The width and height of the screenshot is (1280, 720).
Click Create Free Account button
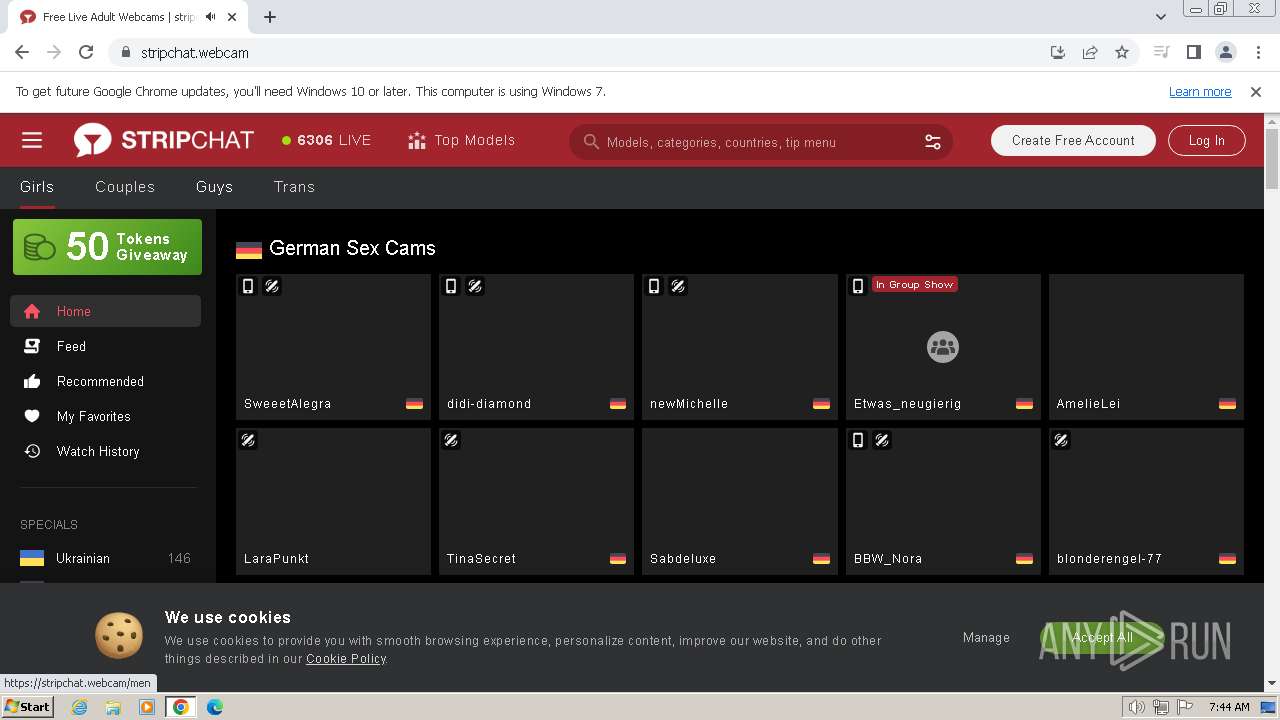coord(1073,141)
